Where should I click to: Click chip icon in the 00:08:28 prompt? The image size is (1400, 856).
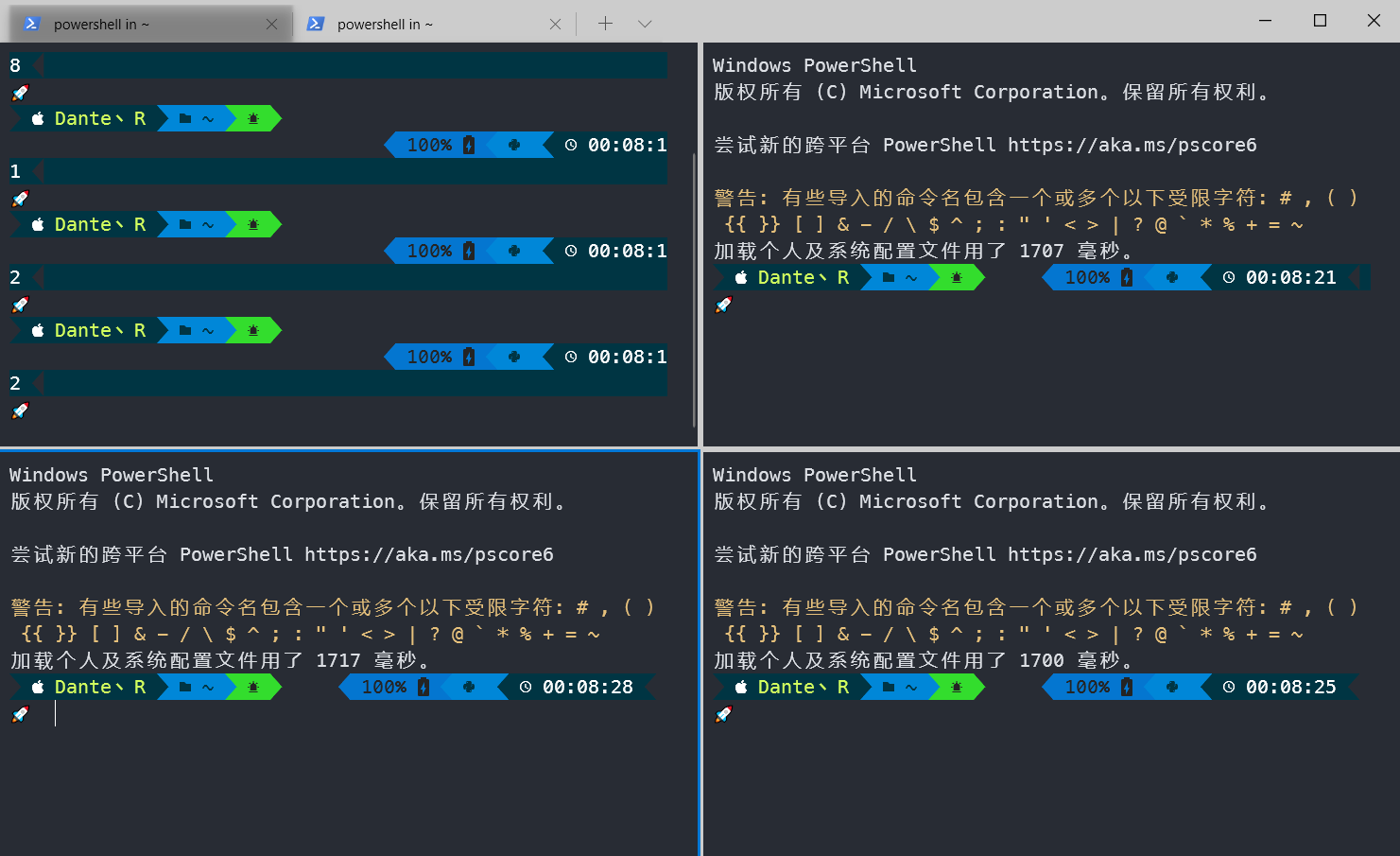469,687
